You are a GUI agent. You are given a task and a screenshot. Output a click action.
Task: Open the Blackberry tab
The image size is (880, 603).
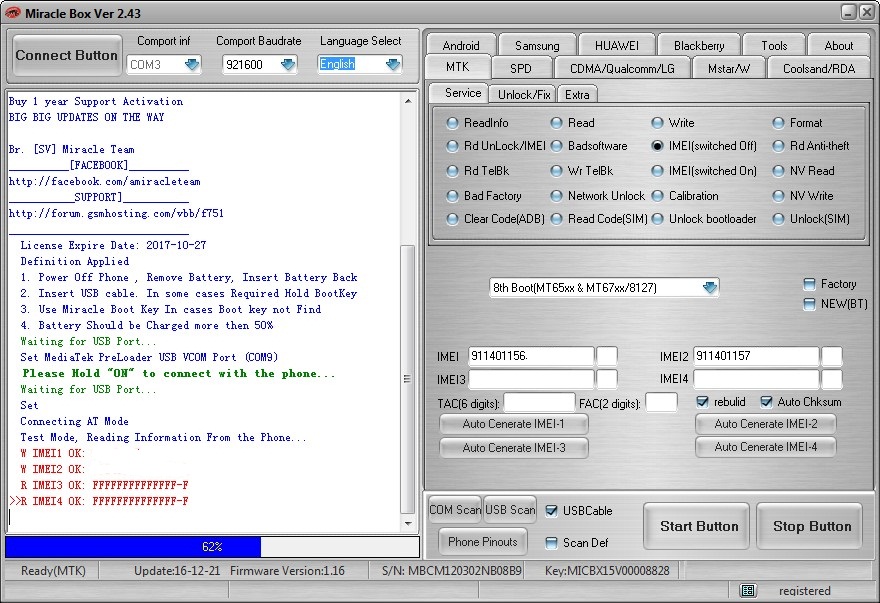pyautogui.click(x=699, y=45)
